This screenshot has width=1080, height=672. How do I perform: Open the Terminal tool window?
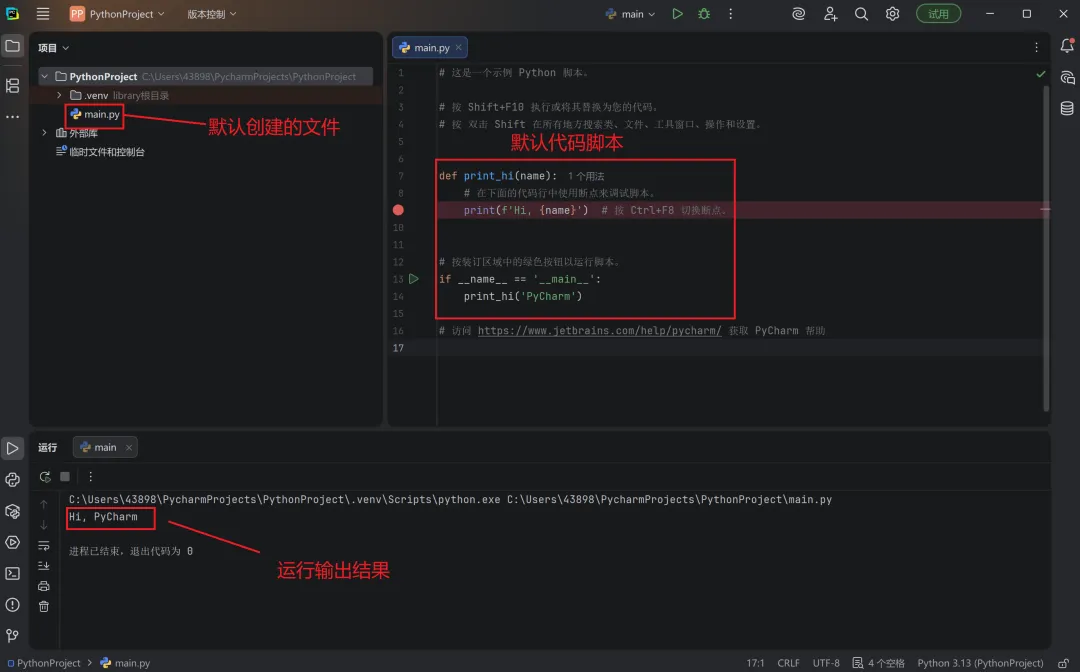[x=12, y=574]
